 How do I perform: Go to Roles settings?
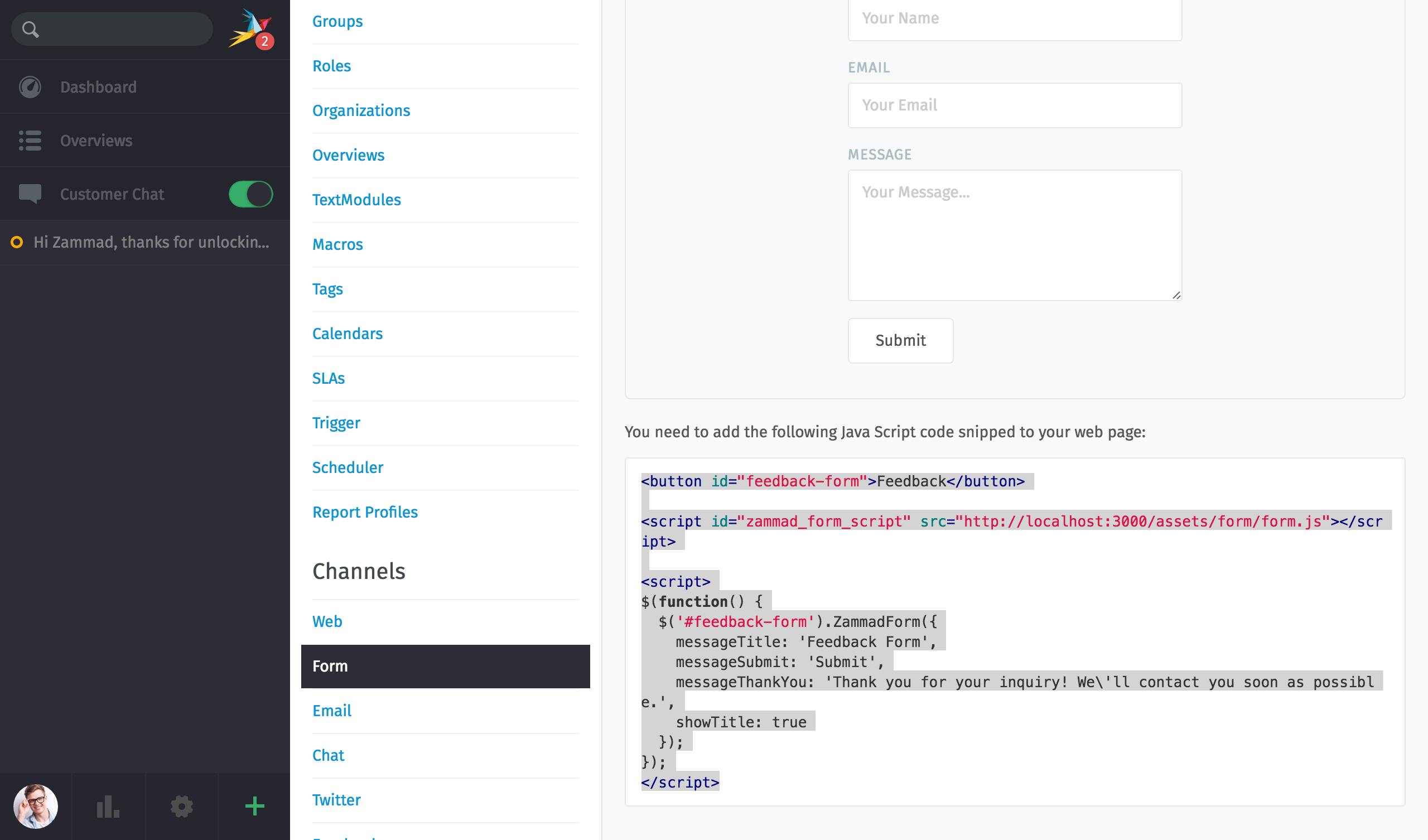tap(331, 66)
